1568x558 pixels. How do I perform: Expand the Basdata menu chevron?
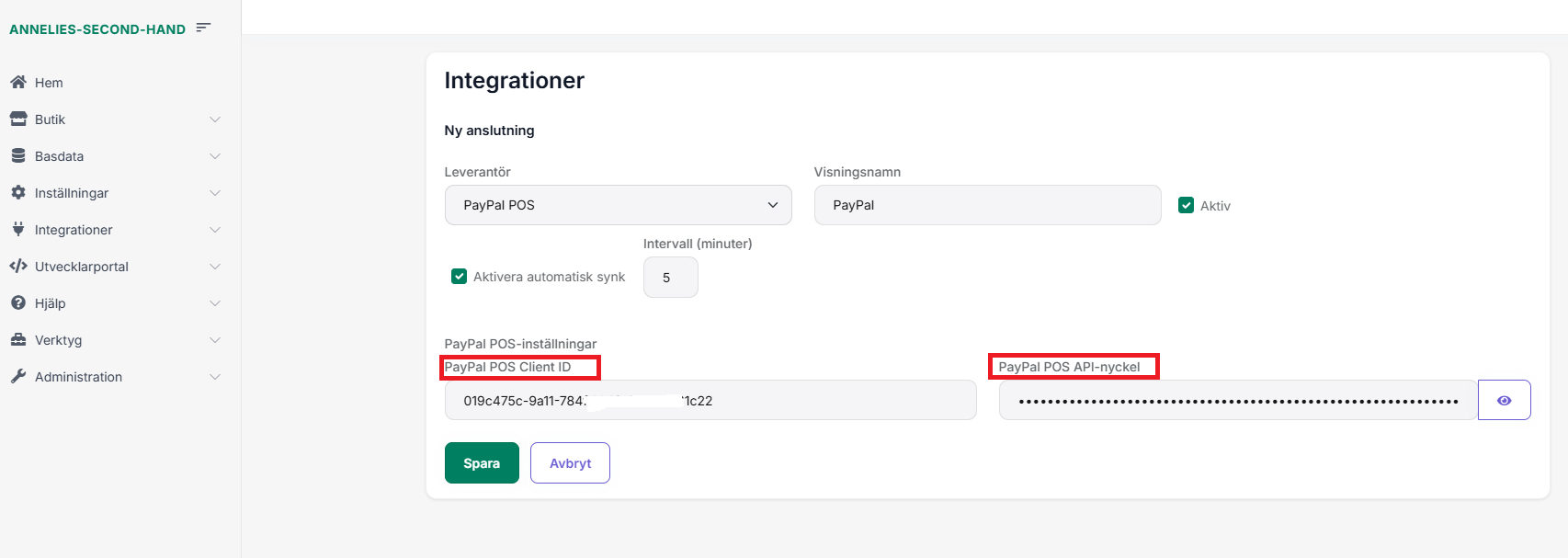214,156
